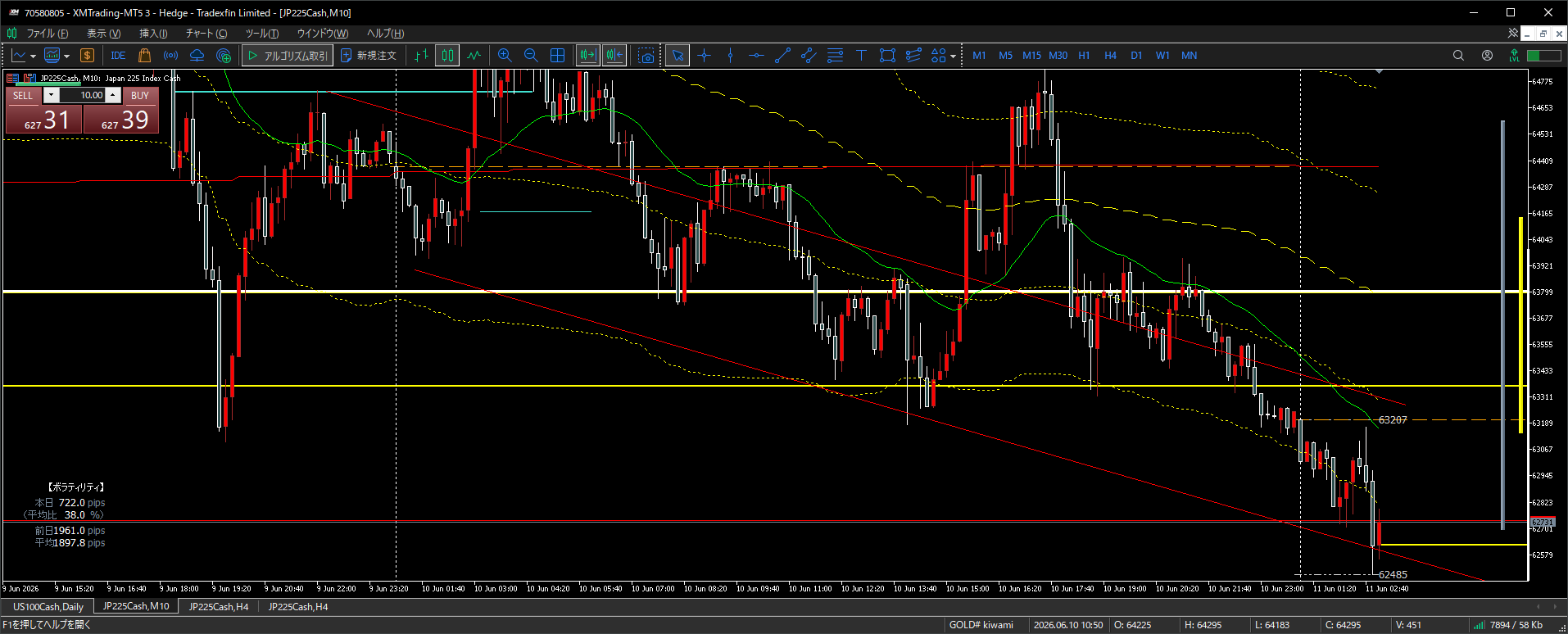
Task: Draw a horizontal line
Action: tap(756, 56)
